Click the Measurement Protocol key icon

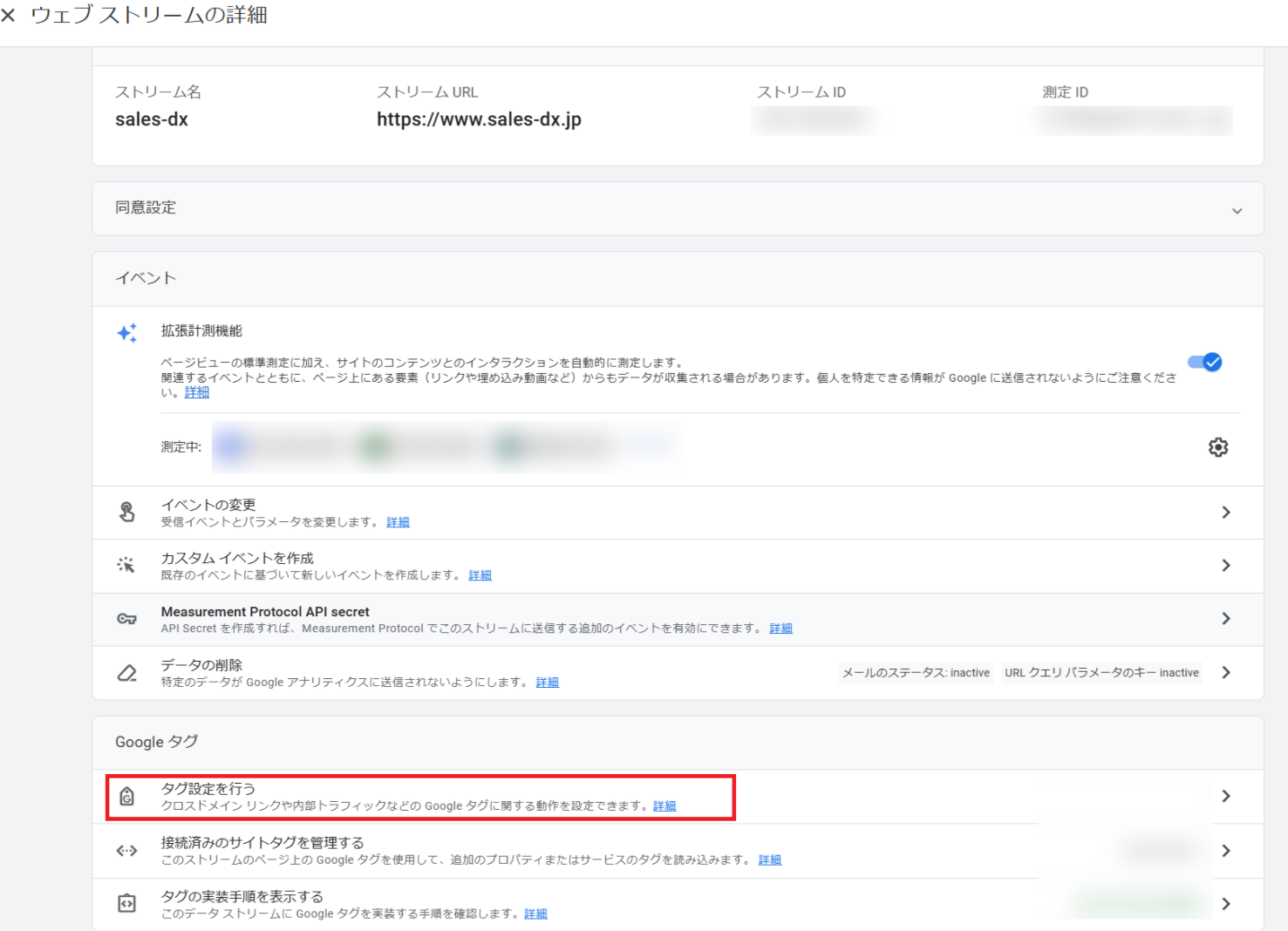tap(127, 619)
